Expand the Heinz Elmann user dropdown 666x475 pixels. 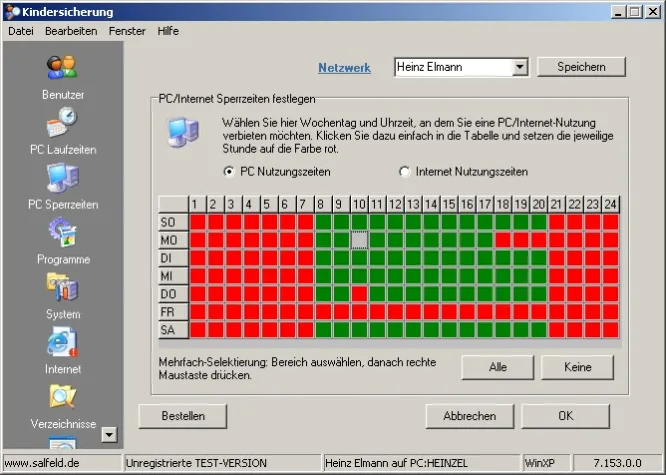pos(519,67)
